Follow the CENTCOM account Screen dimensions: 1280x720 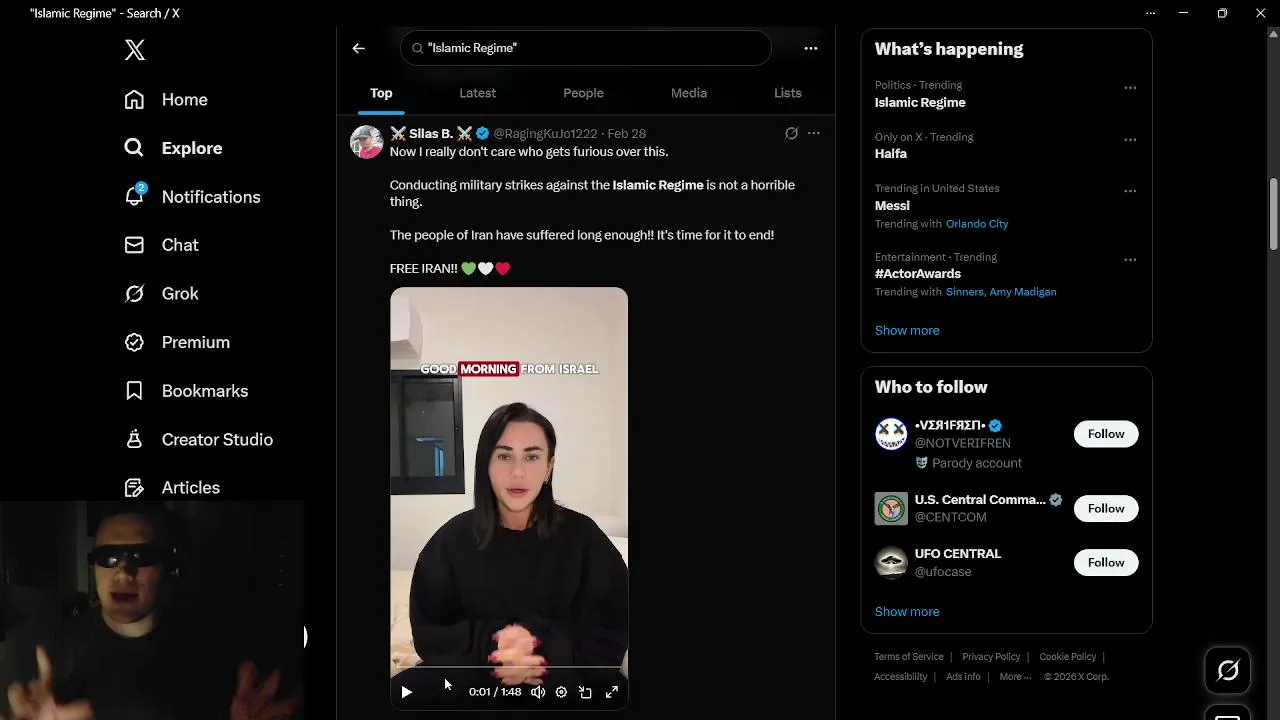pos(1106,508)
